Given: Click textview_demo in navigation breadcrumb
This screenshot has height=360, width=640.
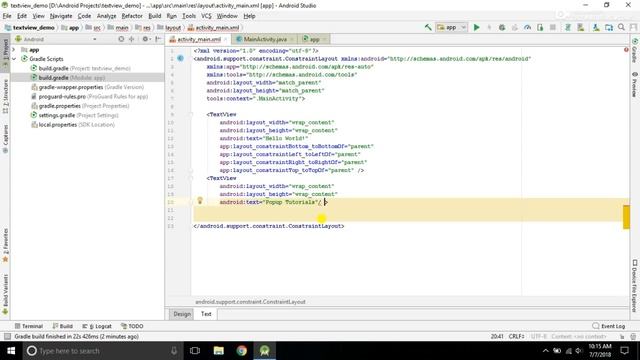Looking at the screenshot, I should 30,27.
